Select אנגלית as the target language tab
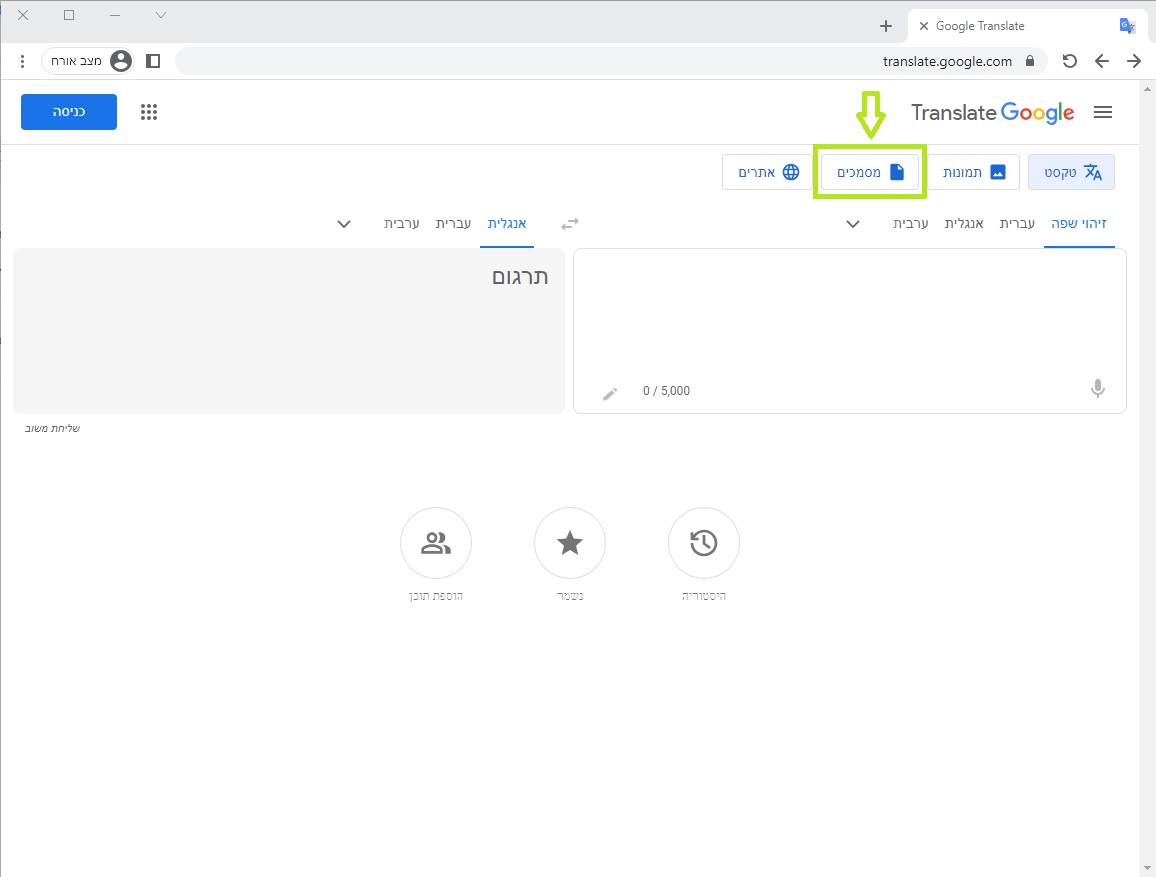Viewport: 1156px width, 877px height. tap(507, 224)
